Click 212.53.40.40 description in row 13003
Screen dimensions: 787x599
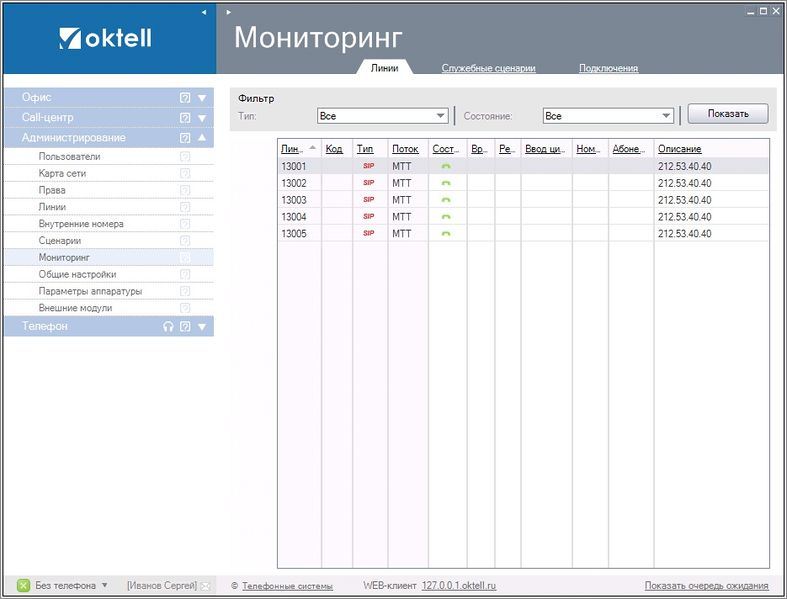point(685,200)
